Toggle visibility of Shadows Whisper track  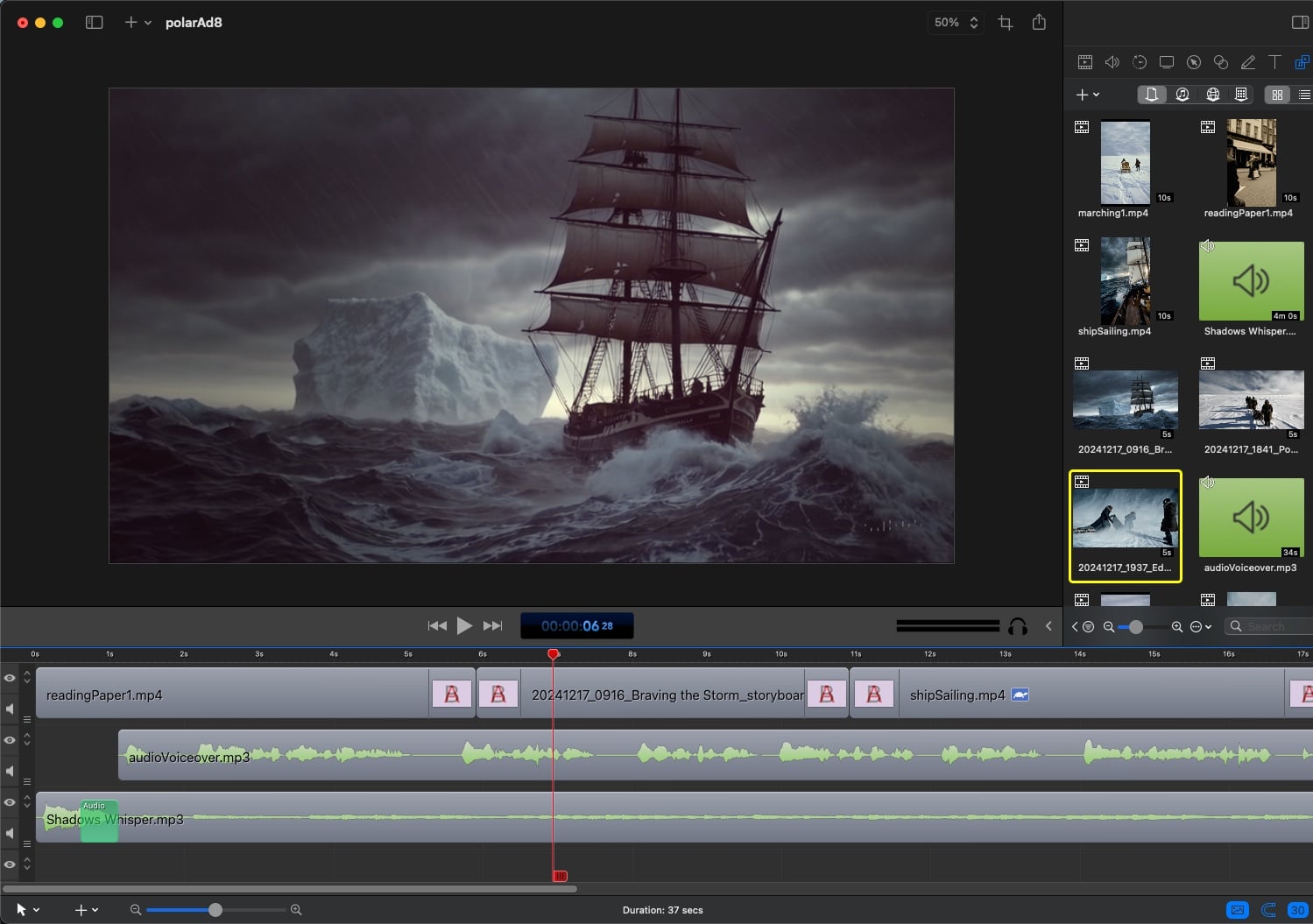click(x=10, y=802)
